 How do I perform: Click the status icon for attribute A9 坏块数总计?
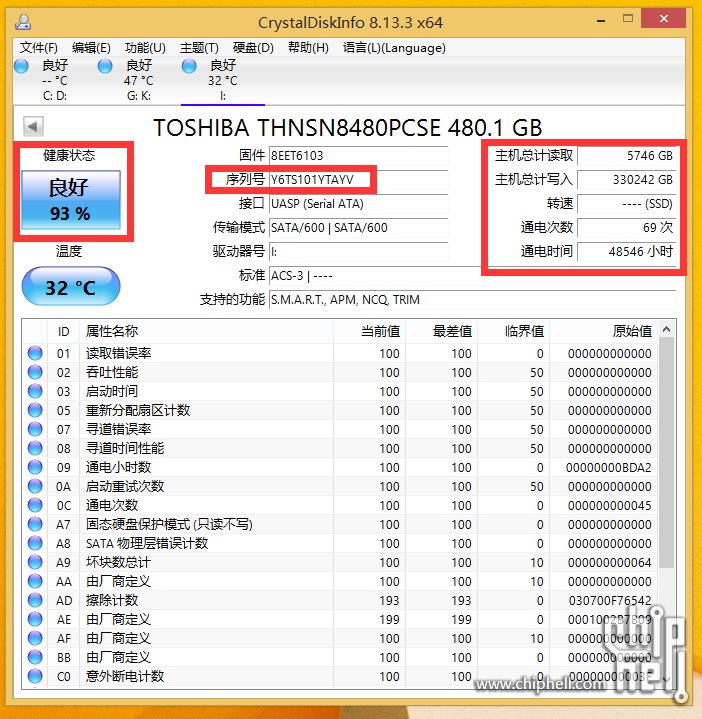pyautogui.click(x=35, y=562)
